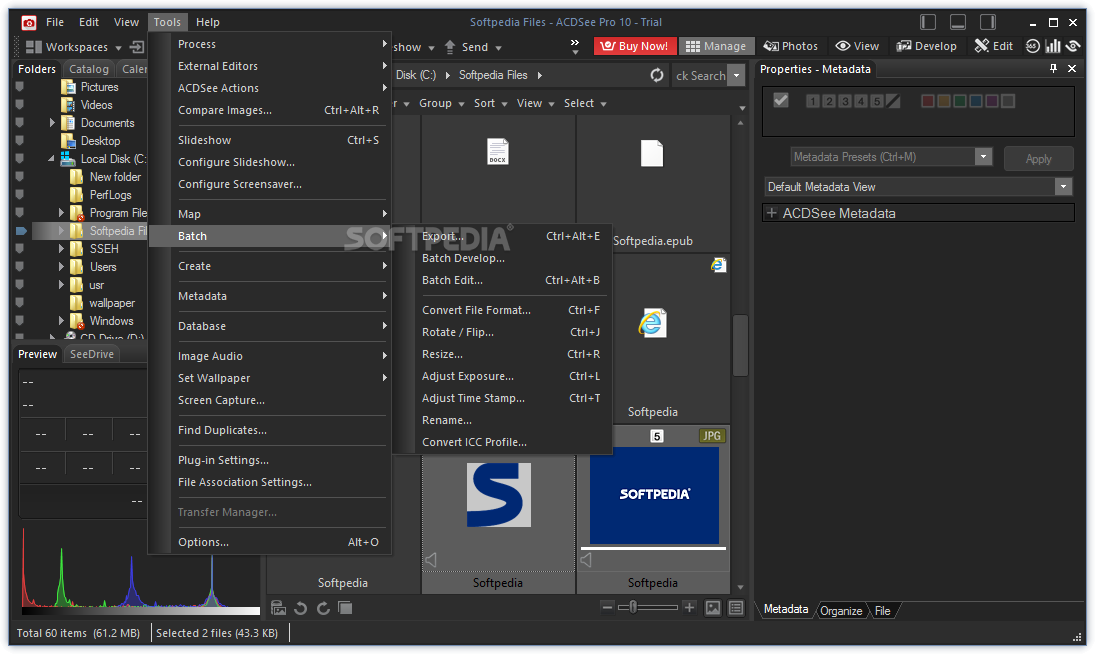
Task: Switch to the Organize tab
Action: [841, 611]
